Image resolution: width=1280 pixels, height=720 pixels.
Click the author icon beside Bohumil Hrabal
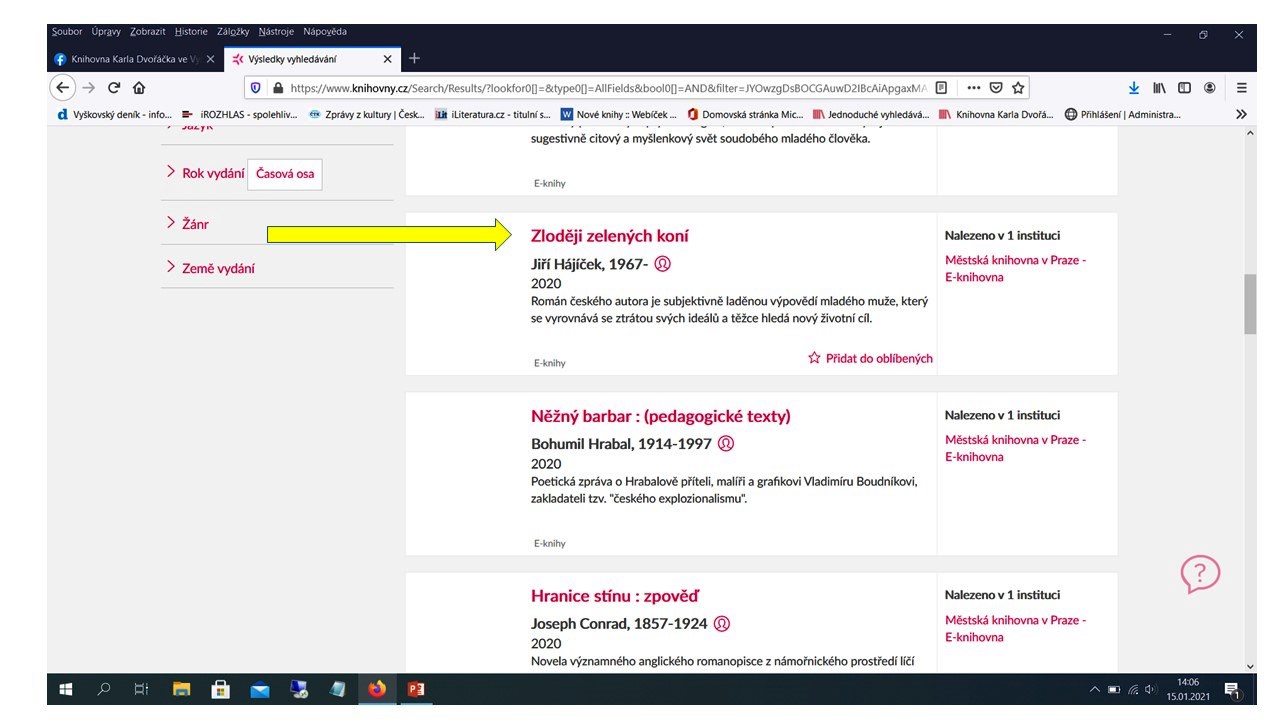click(x=727, y=443)
